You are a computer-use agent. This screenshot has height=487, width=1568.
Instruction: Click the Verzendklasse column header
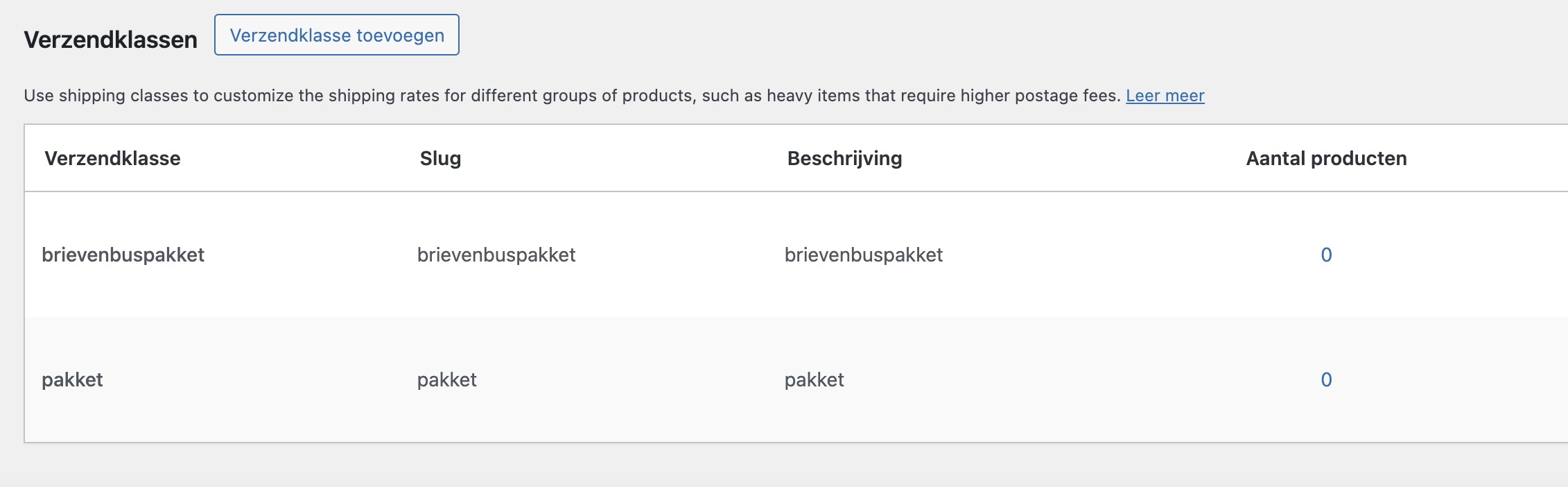[x=112, y=159]
